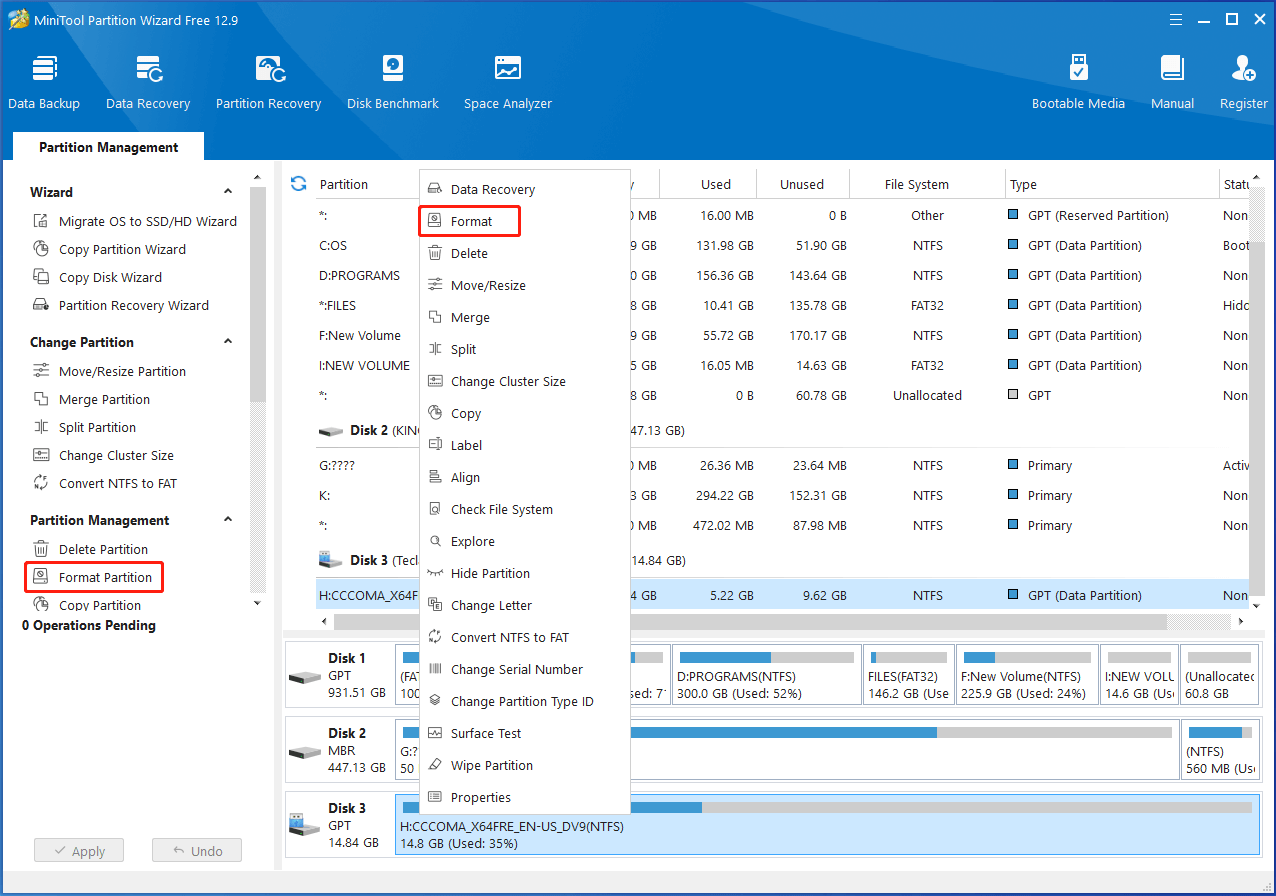Click the Undo button

pos(197,851)
